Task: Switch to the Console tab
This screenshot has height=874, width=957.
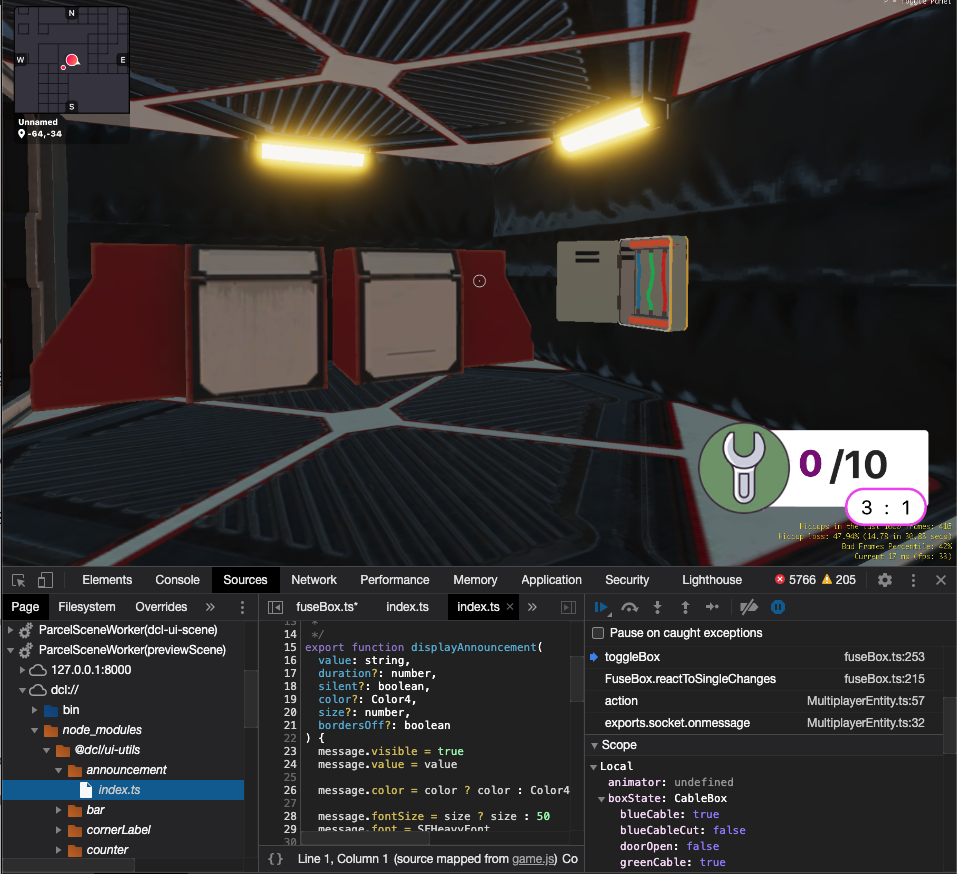Action: [177, 580]
